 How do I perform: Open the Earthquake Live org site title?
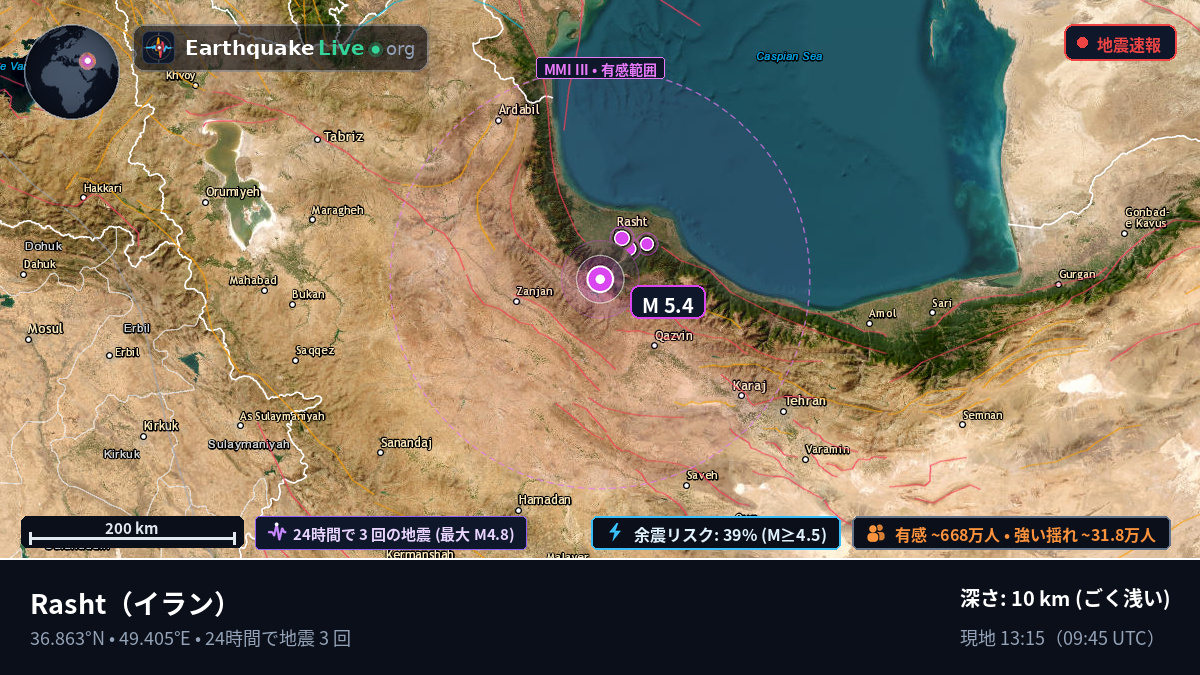click(300, 48)
